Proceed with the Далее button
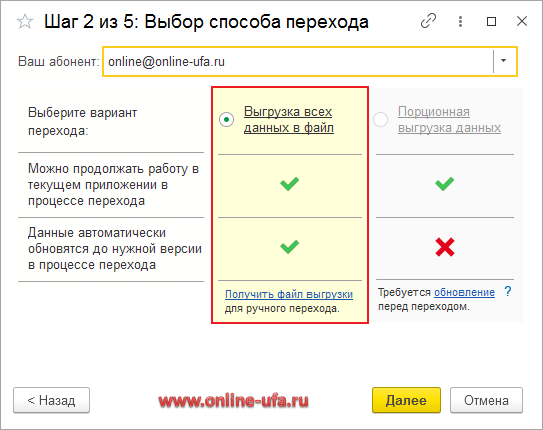 click(x=406, y=400)
